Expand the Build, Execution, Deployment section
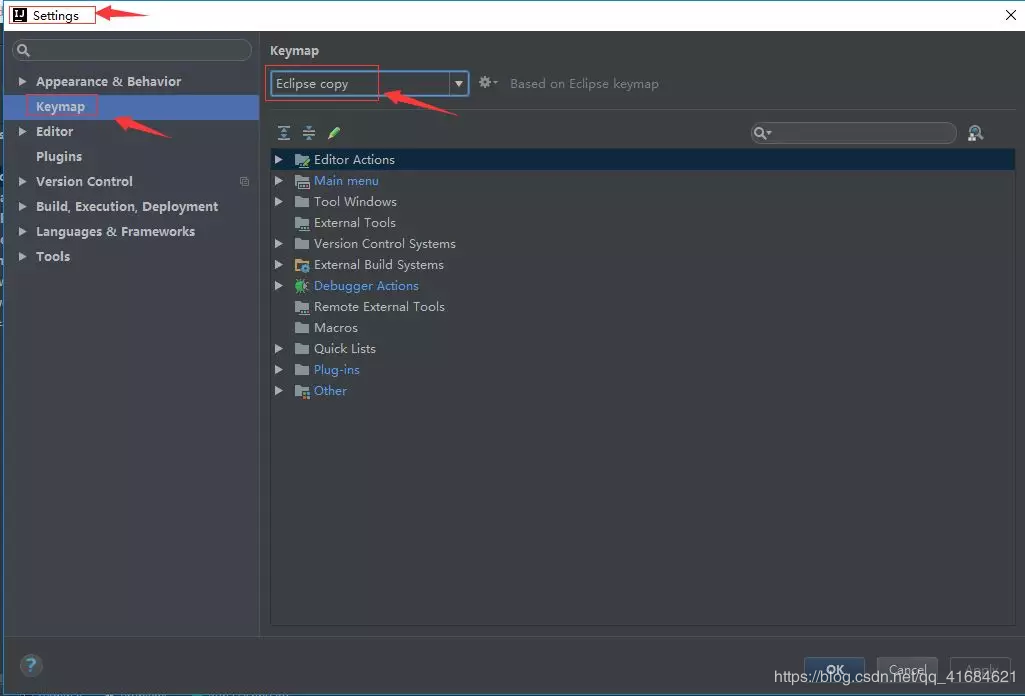The width and height of the screenshot is (1025, 696). point(22,207)
